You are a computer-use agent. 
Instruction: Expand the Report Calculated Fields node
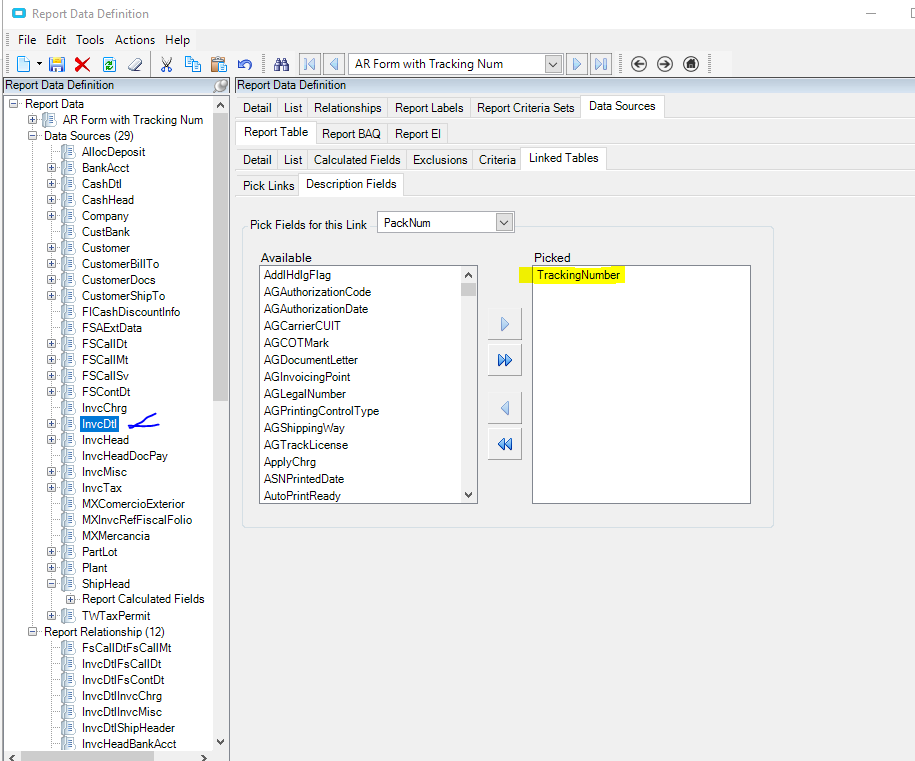tap(71, 599)
